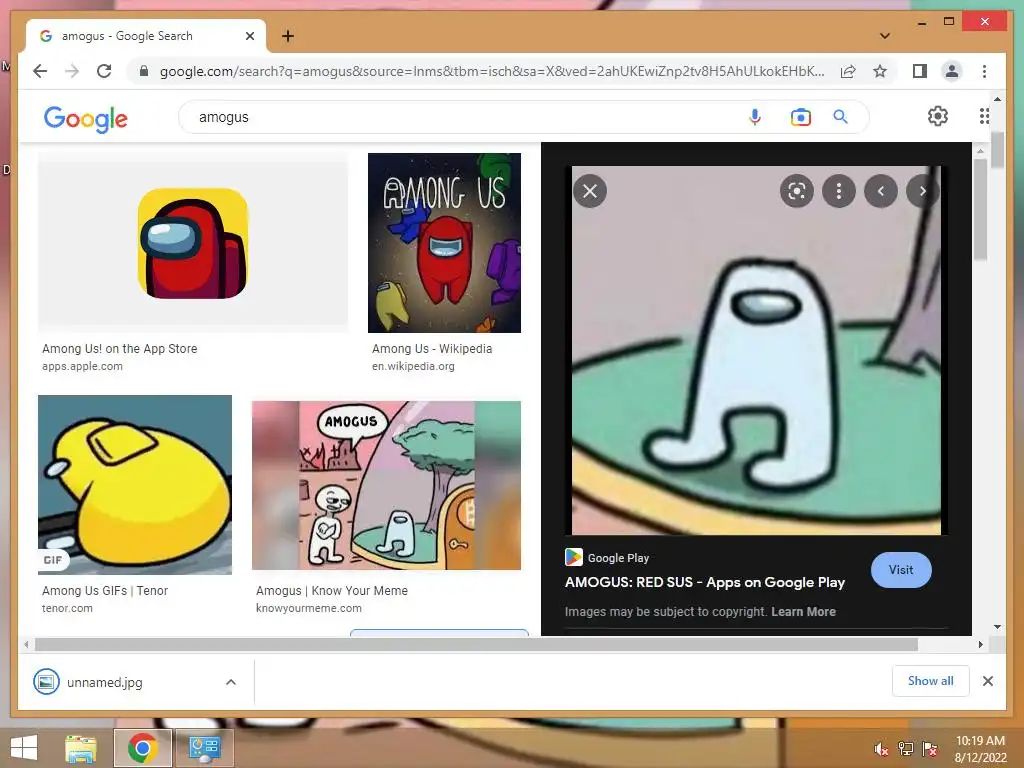Open the Windows Start menu
Viewport: 1024px width, 768px height.
[x=24, y=748]
